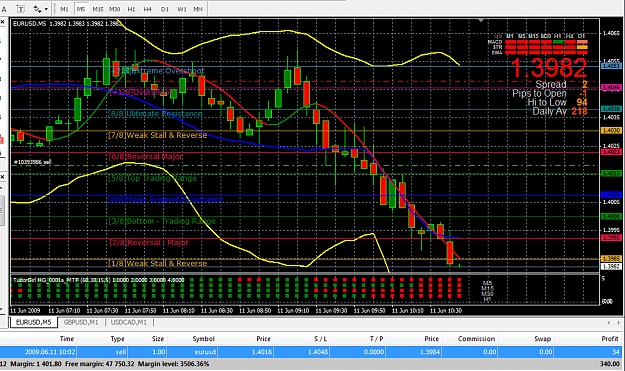This screenshot has width=625, height=371.
Task: Click '[1/8]Weak Stall & Reverse' label
Action: [157, 263]
